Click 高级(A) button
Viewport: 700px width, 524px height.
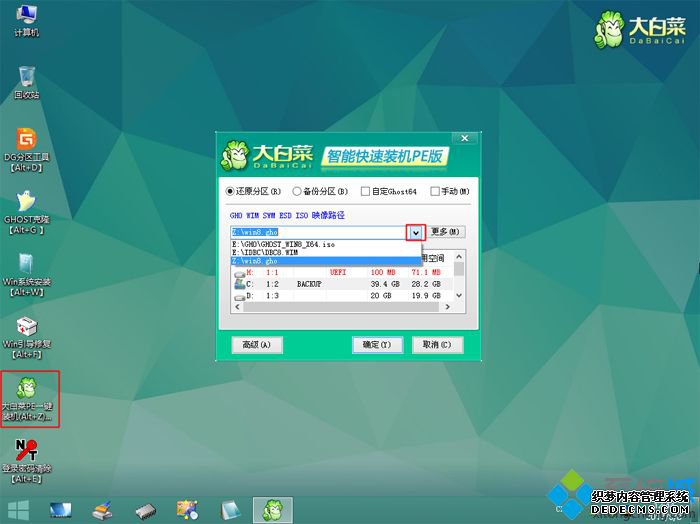tap(257, 345)
